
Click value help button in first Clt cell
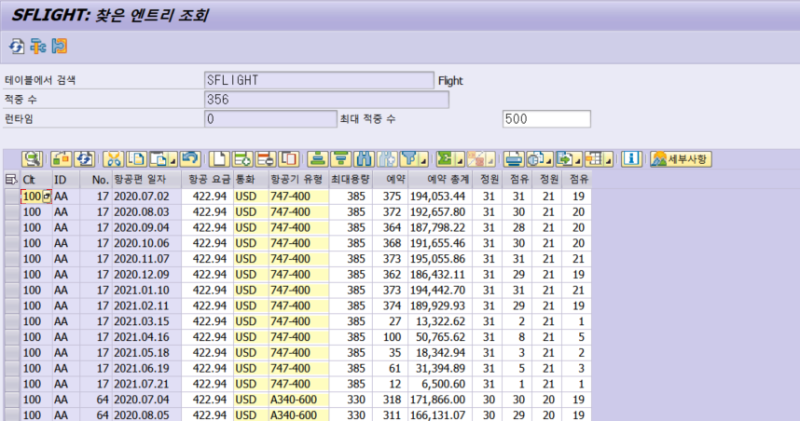pyautogui.click(x=46, y=196)
